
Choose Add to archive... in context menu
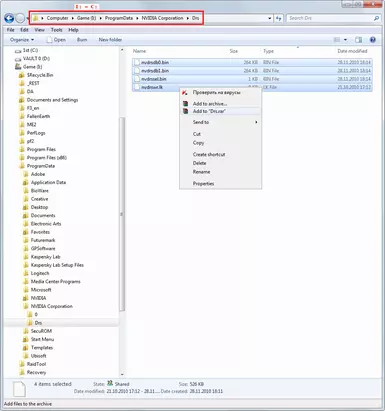(221, 104)
